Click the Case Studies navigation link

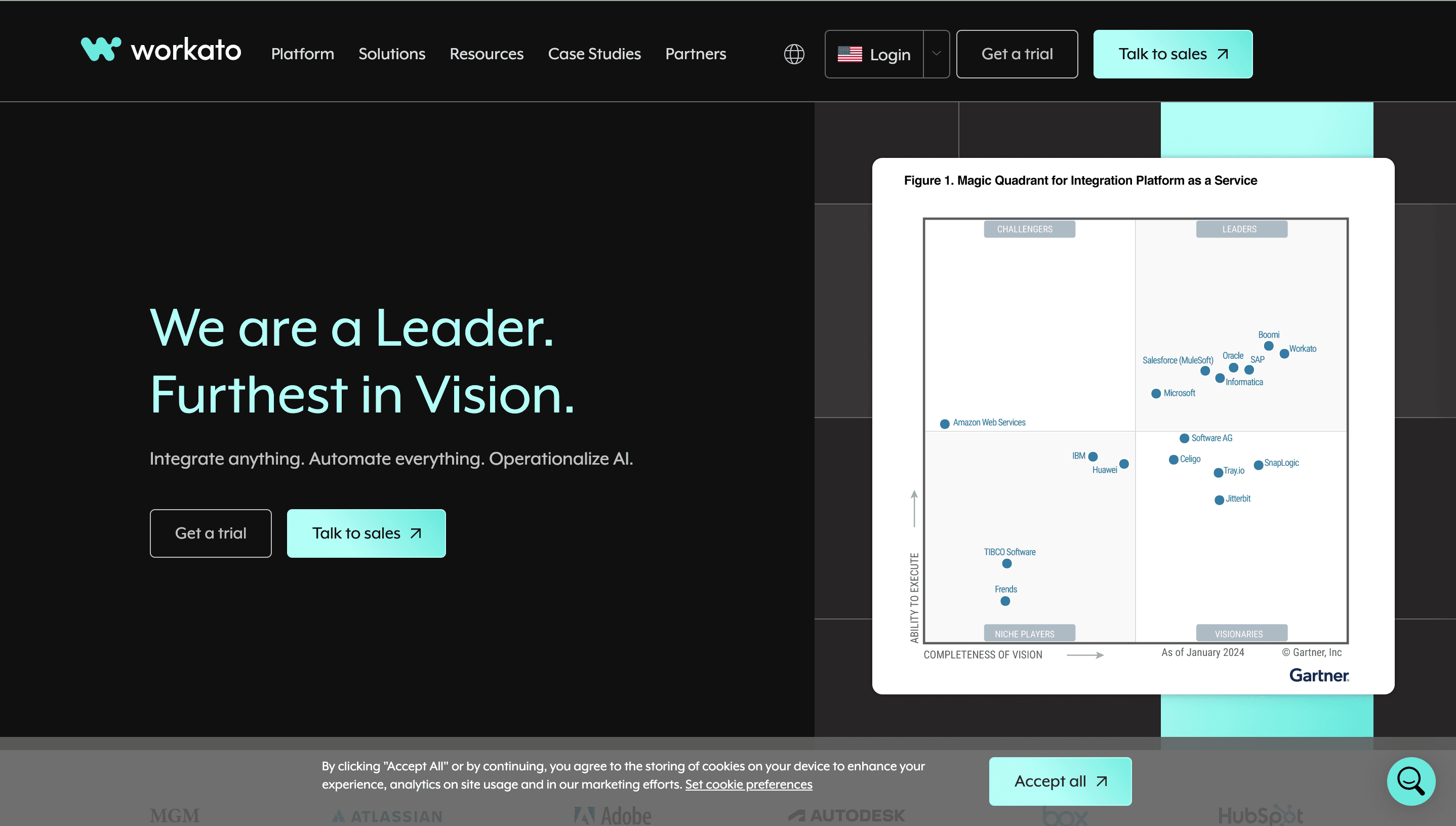595,54
